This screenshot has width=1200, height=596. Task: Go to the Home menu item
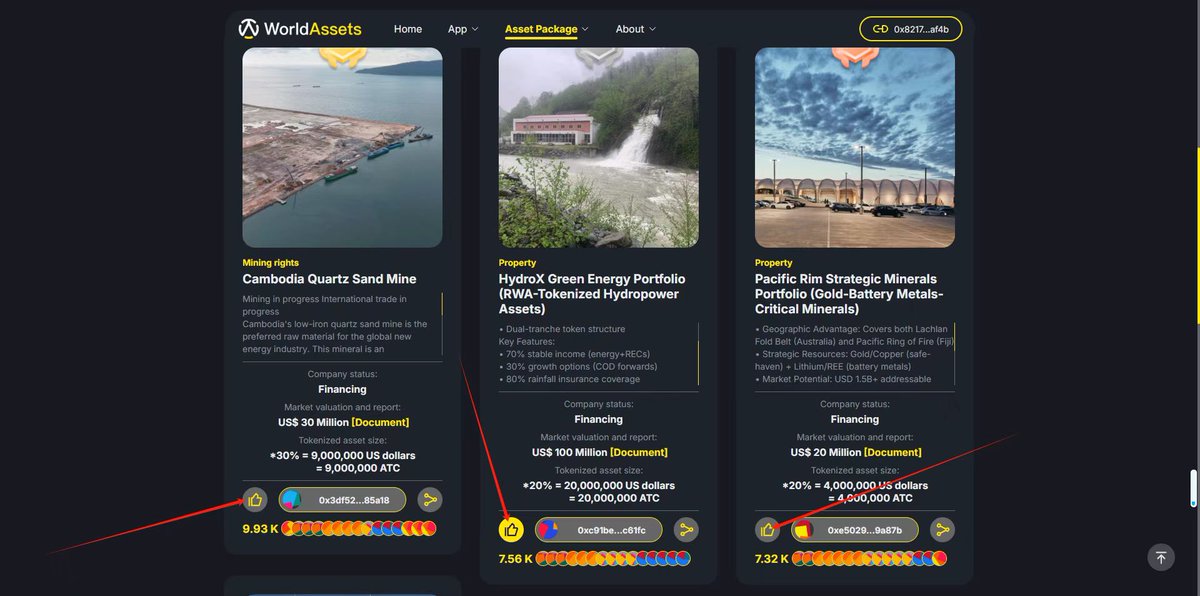click(x=408, y=29)
